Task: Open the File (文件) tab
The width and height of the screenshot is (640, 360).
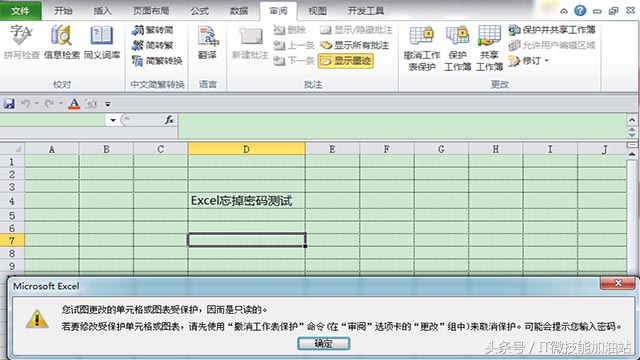Action: [20, 11]
